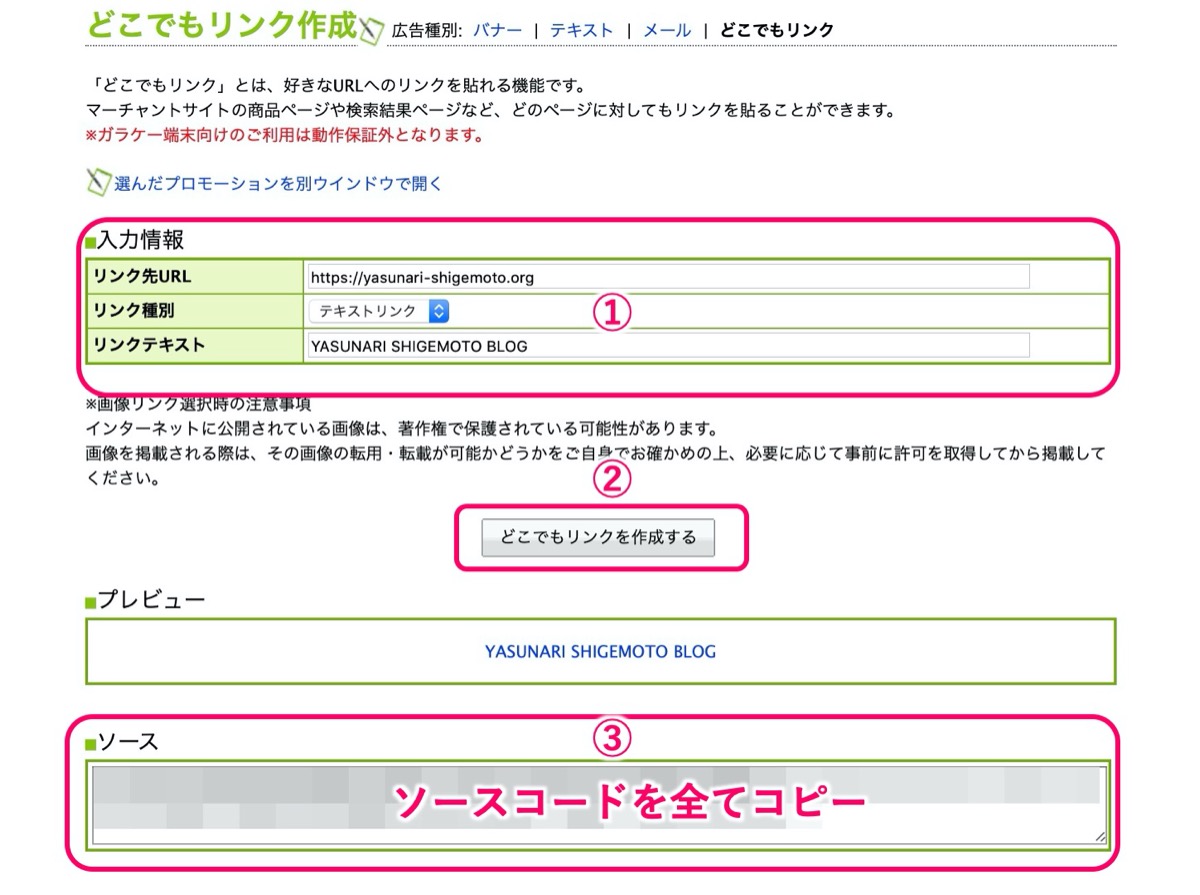Screen dimensions: 1200x895
Task: Select どこでもリンク ad type
Action: click(x=777, y=30)
